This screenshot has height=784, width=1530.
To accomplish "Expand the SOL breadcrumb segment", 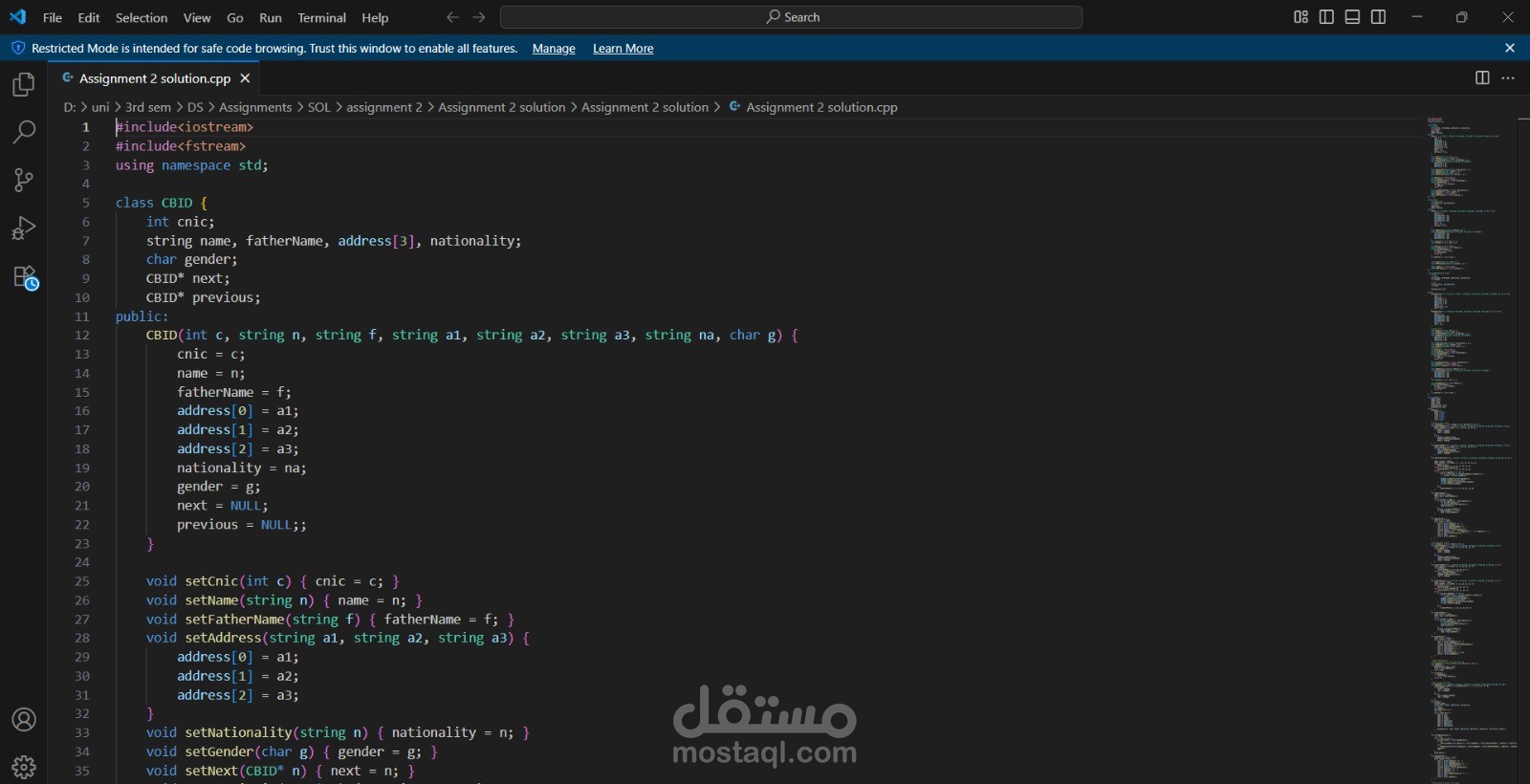I will (318, 107).
